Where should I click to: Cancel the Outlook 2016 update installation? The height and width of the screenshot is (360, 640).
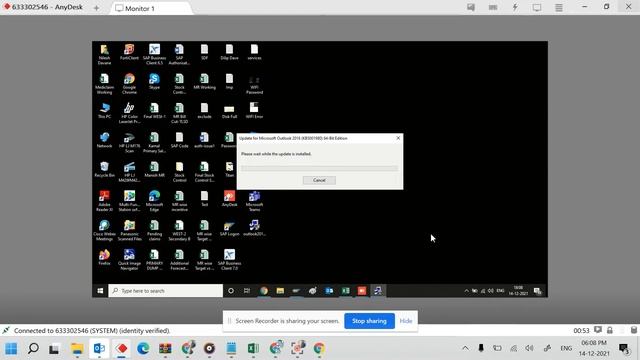(319, 180)
